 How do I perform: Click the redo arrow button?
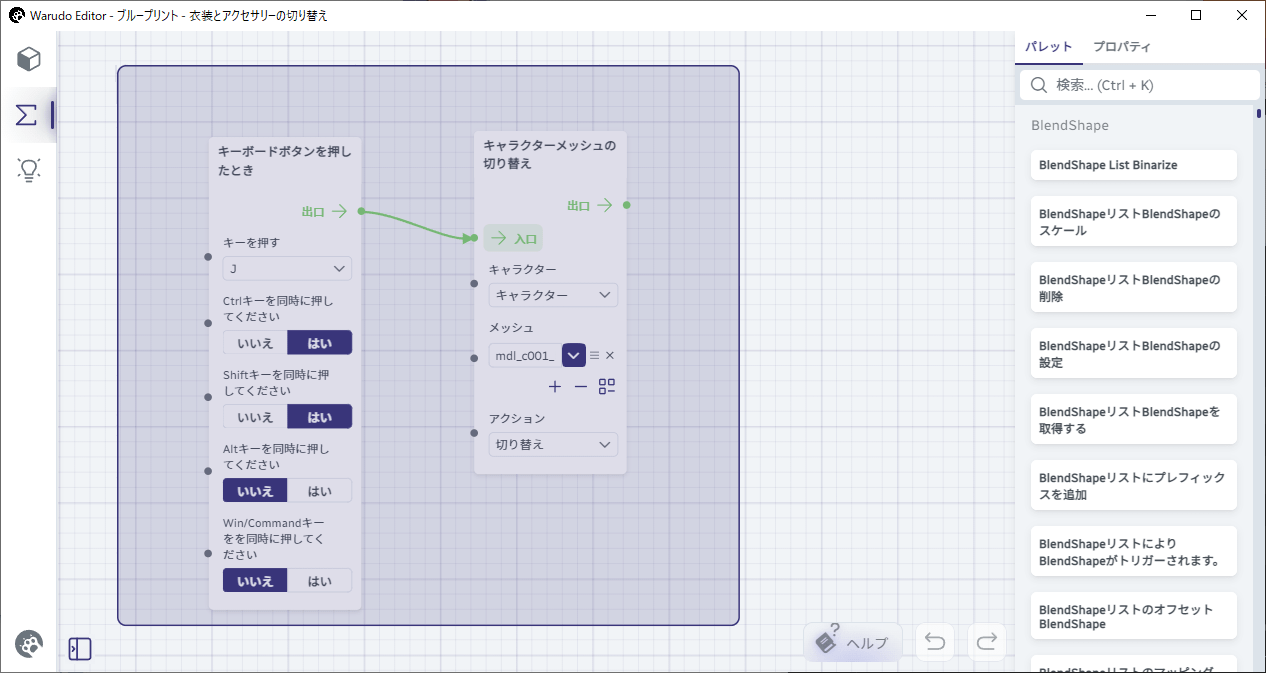(987, 642)
